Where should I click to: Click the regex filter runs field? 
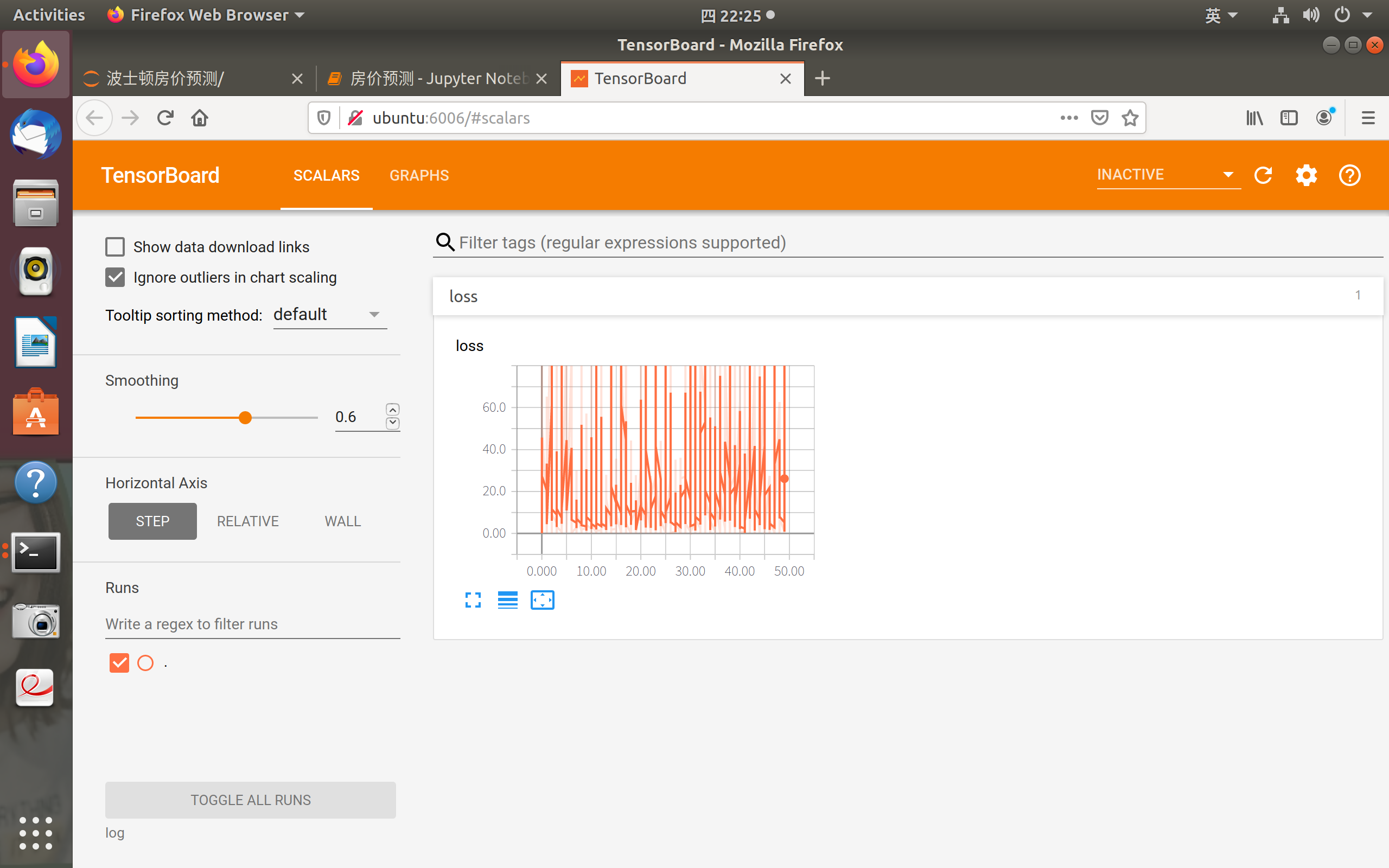pyautogui.click(x=252, y=624)
